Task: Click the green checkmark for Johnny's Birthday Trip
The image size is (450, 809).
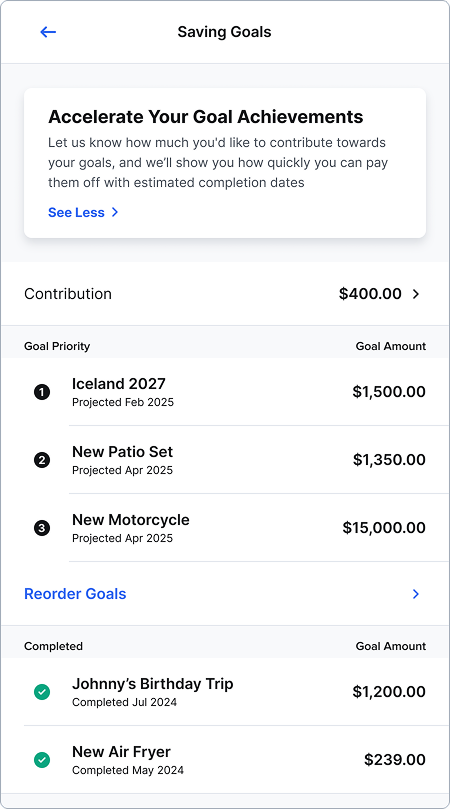Action: (42, 692)
